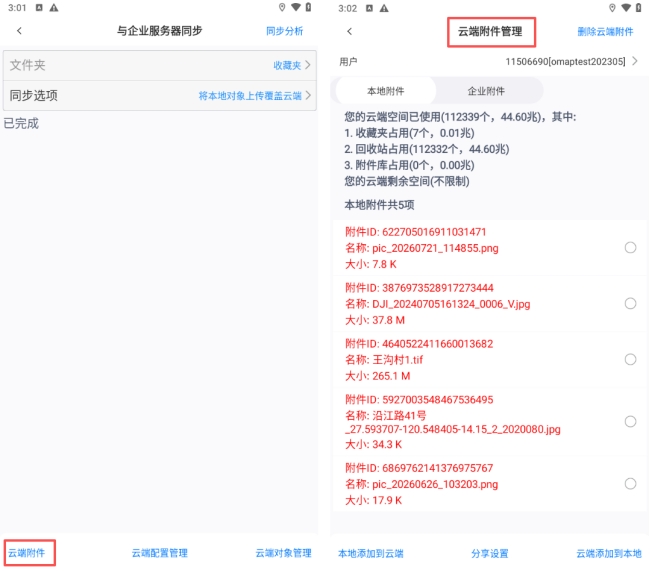Image resolution: width=650 pixels, height=571 pixels.
Task: Tap the location icon in the right status bar
Action: 612,7
